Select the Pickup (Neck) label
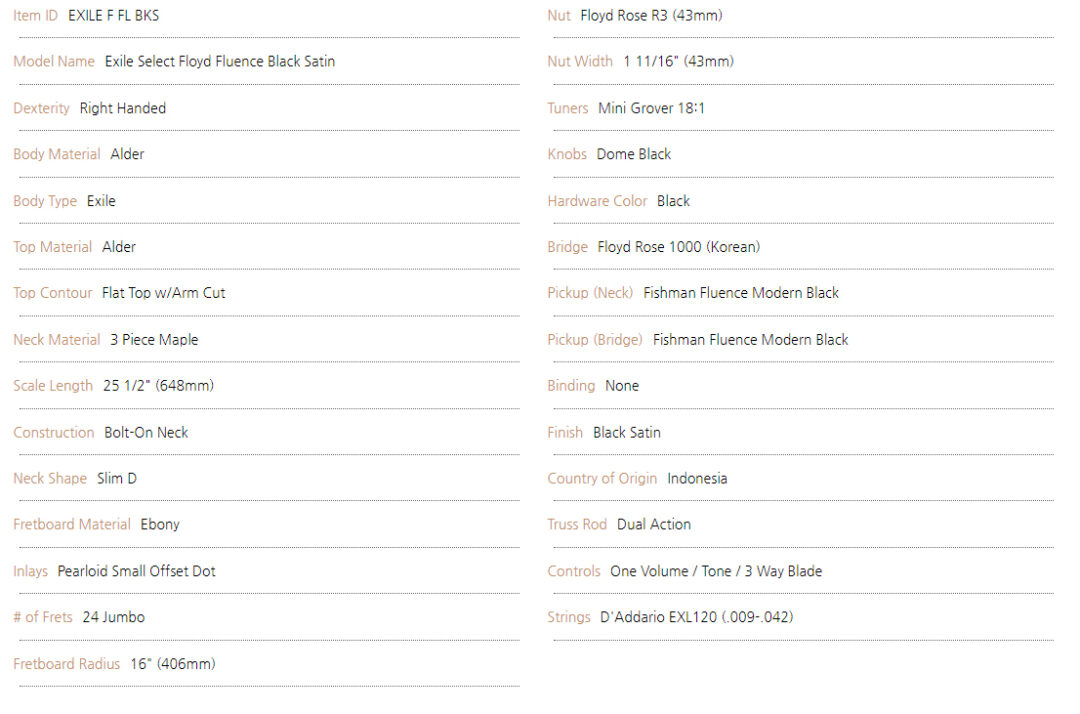Image resolution: width=1080 pixels, height=714 pixels. [x=590, y=293]
